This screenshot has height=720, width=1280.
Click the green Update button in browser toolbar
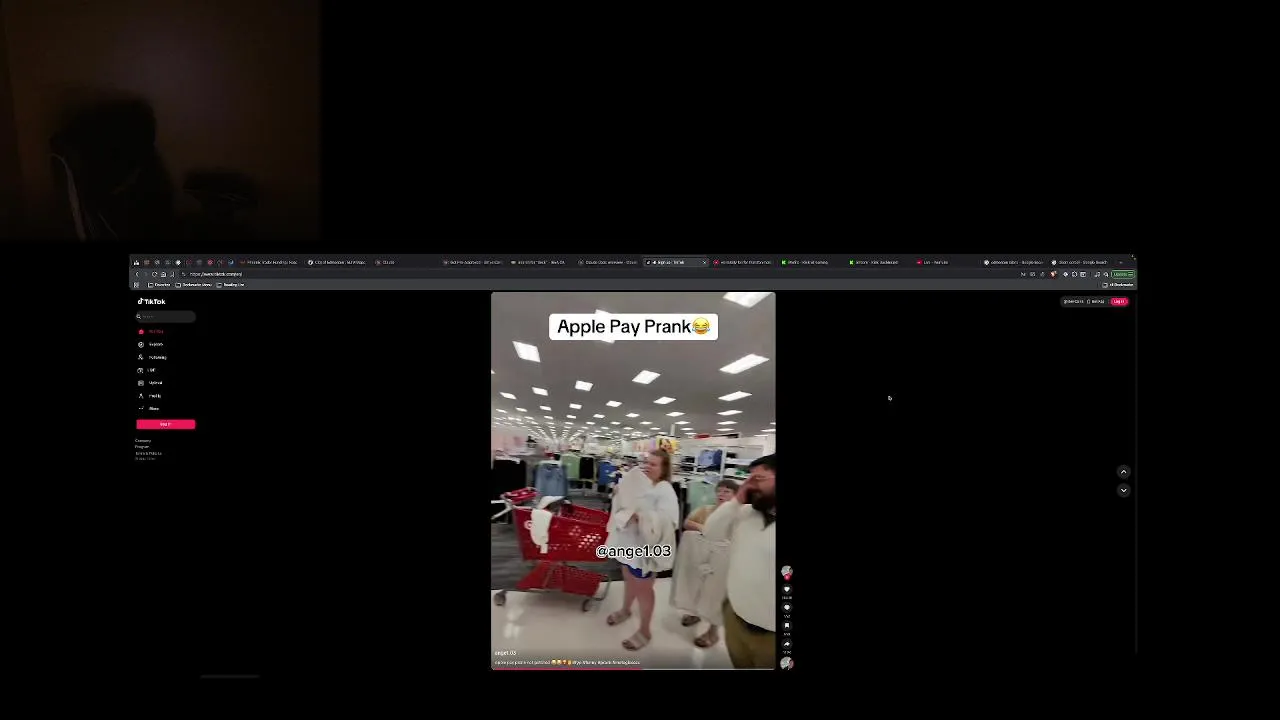1122,274
